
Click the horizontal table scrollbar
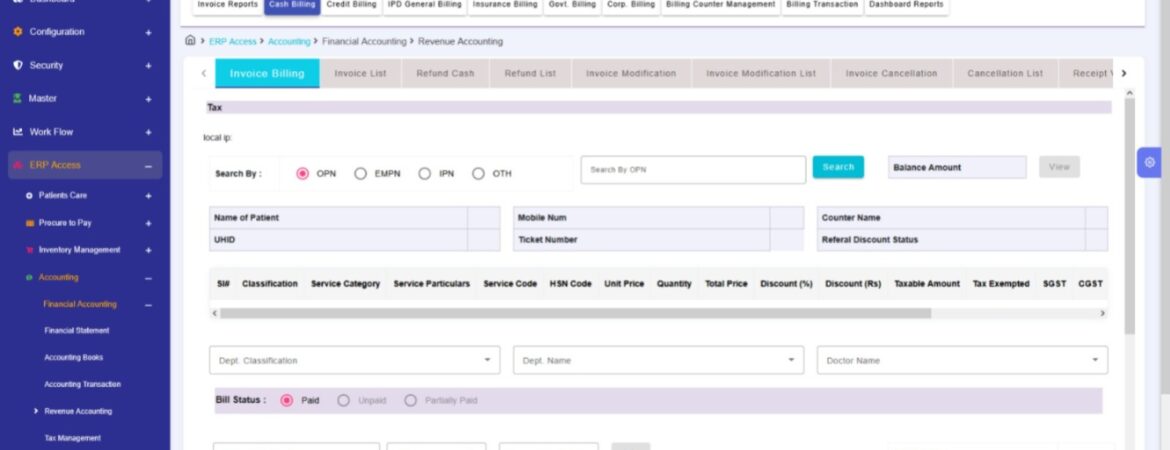point(575,313)
